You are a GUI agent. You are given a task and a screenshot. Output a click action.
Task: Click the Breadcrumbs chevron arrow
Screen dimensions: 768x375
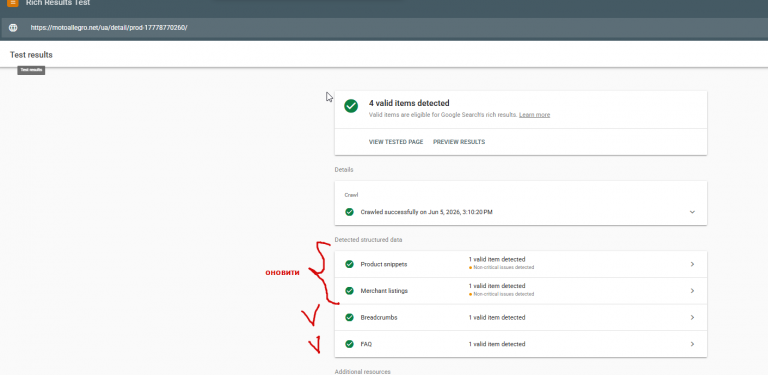692,317
